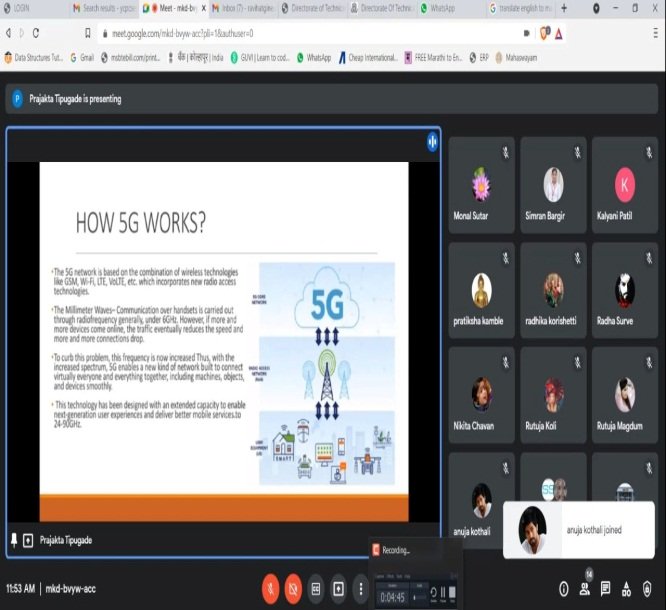Expand the circular dropdown in the tab strip
Screen dimensions: 666x610
[596, 8]
